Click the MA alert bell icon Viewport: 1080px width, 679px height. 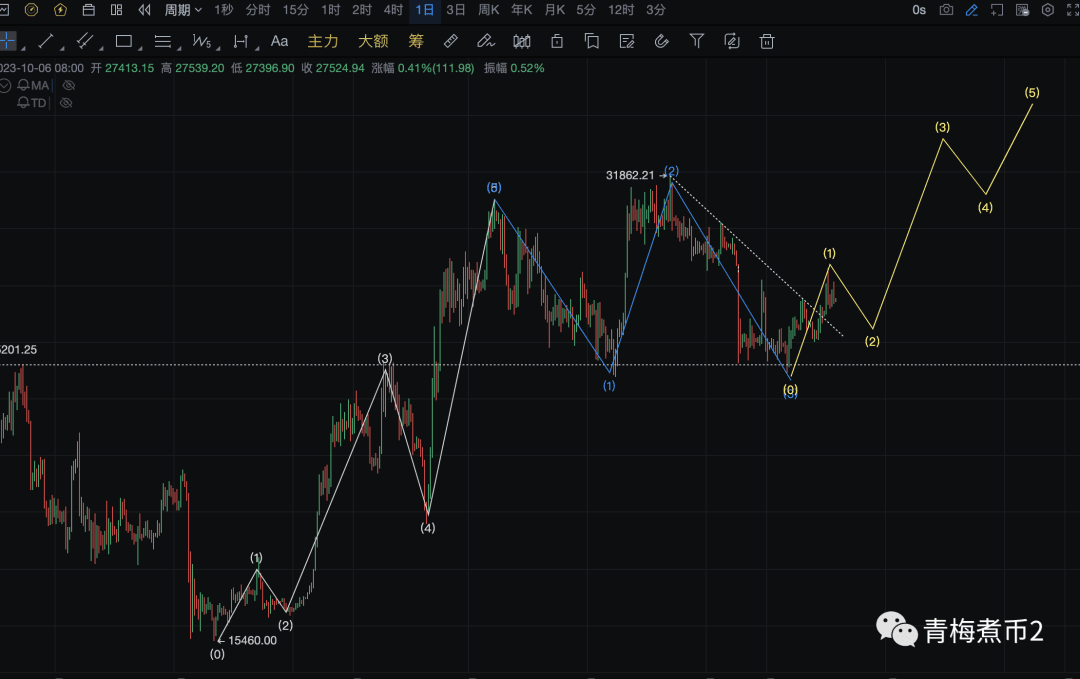click(x=23, y=85)
